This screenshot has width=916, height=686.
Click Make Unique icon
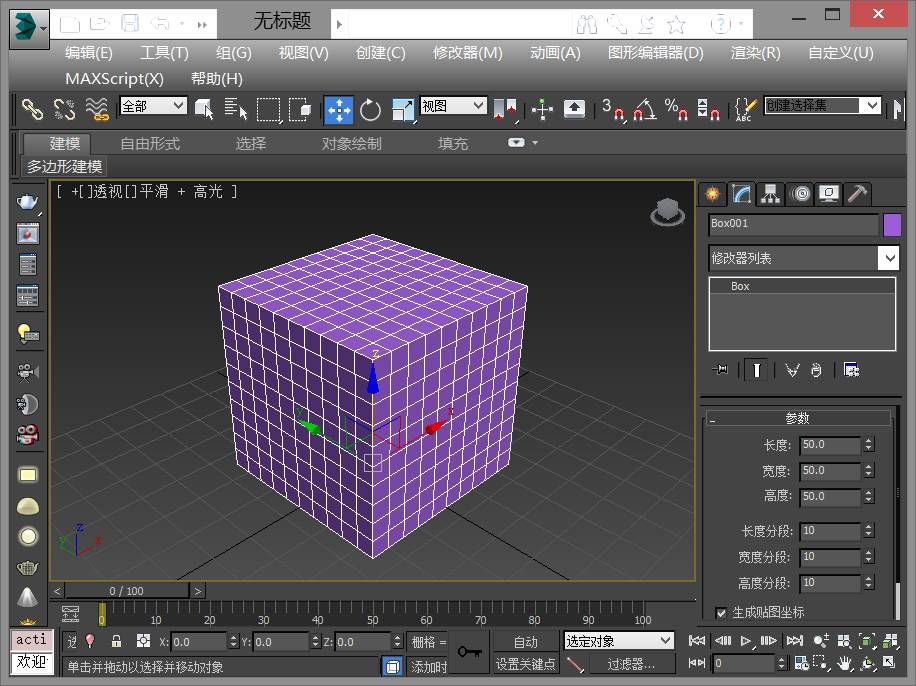click(x=792, y=370)
